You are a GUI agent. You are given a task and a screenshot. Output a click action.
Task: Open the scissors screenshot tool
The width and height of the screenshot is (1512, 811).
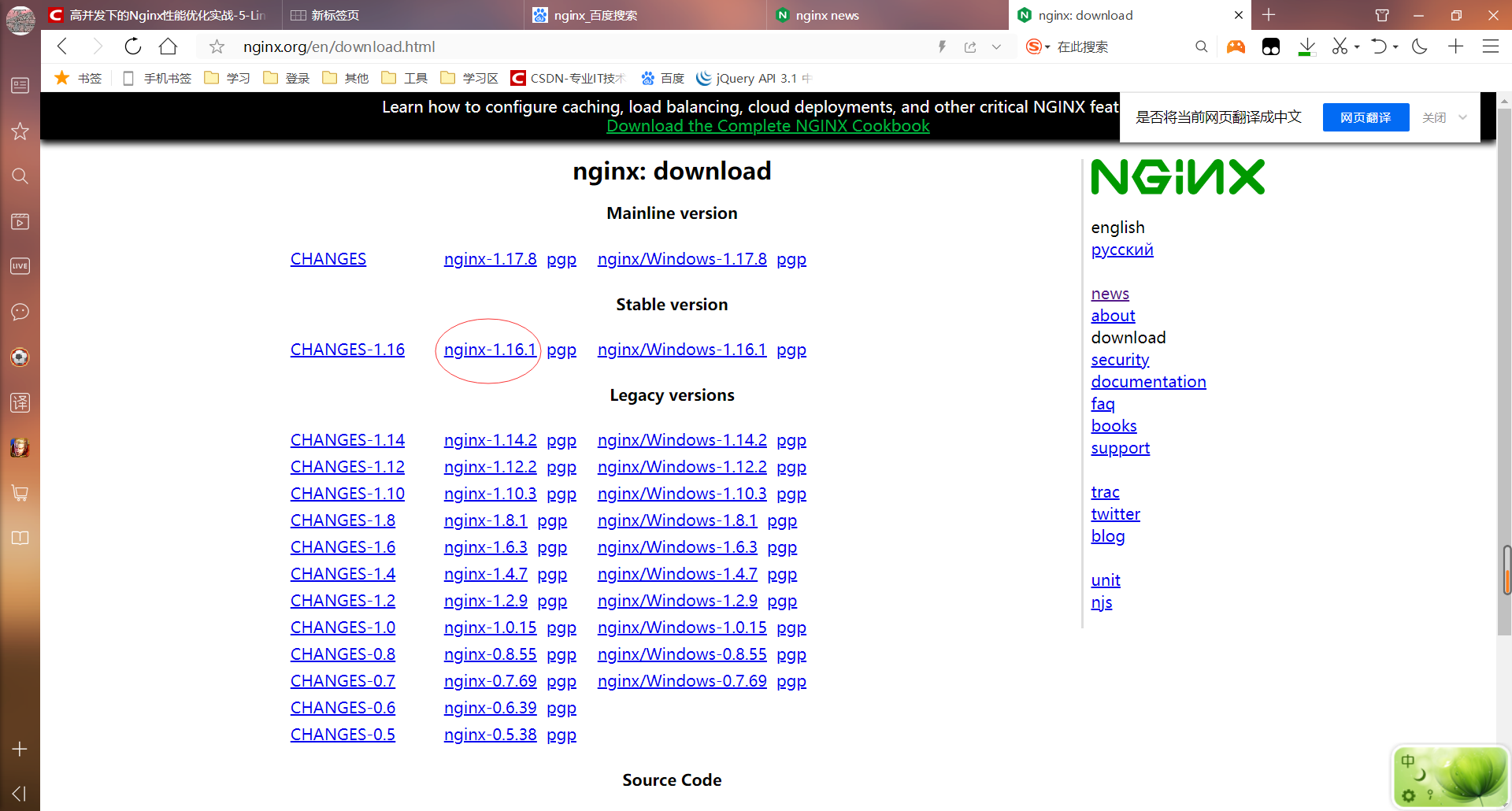(1340, 46)
